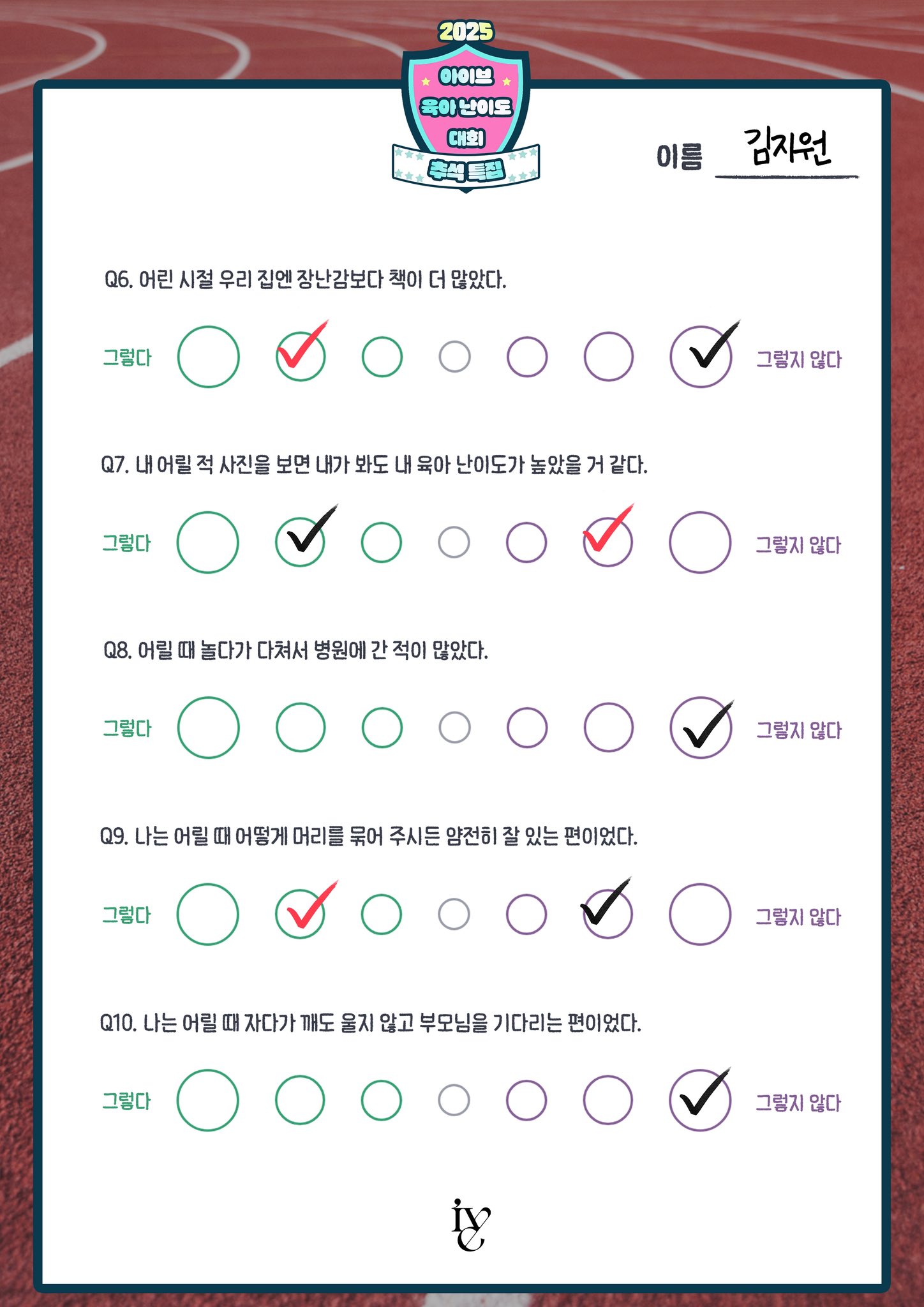The image size is (924, 1307).
Task: Click the black checkmark on Q7
Action: 309,532
